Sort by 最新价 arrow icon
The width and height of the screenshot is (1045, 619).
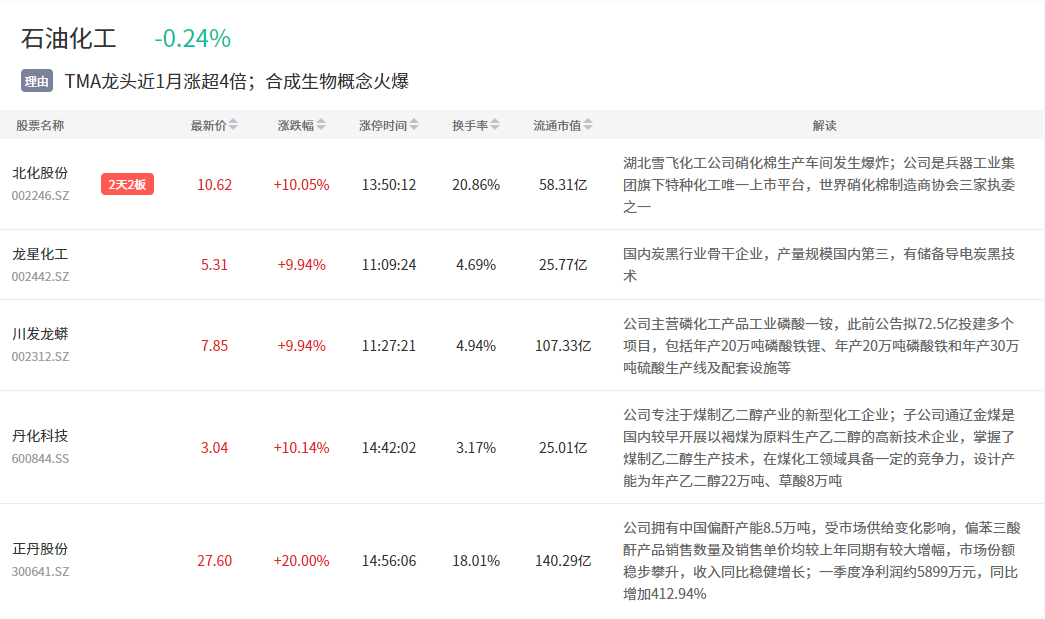coord(233,125)
